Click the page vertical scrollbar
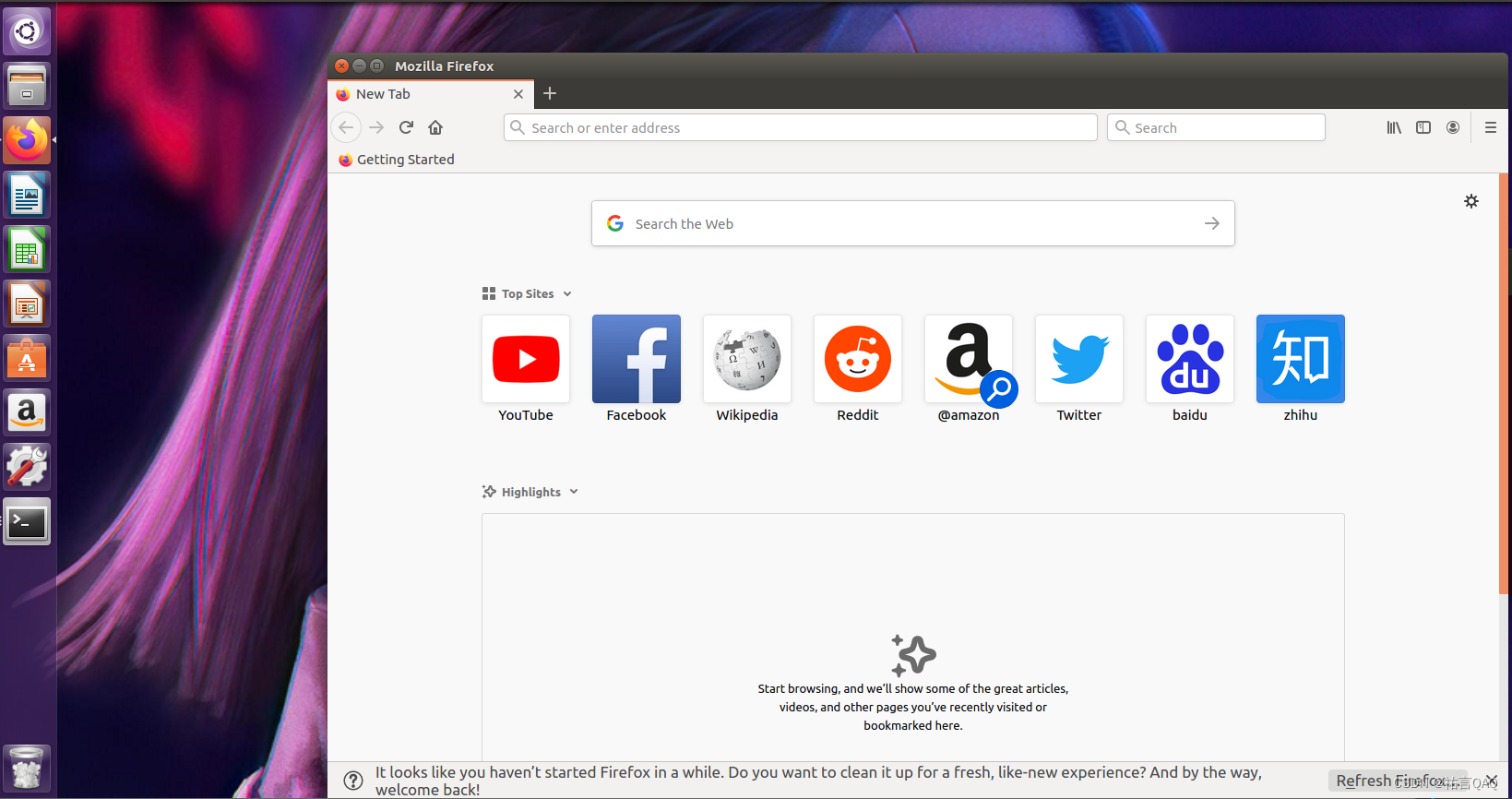Viewport: 1512px width, 799px height. pyautogui.click(x=1504, y=384)
